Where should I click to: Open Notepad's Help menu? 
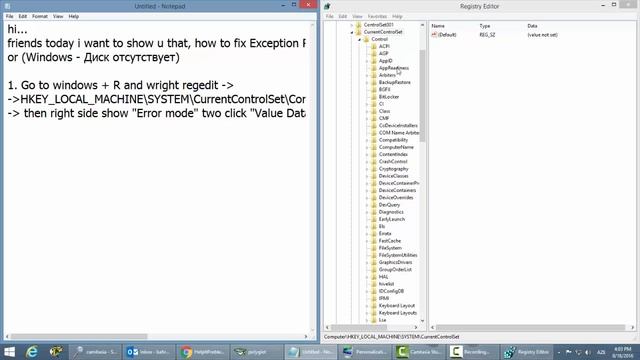click(73, 16)
